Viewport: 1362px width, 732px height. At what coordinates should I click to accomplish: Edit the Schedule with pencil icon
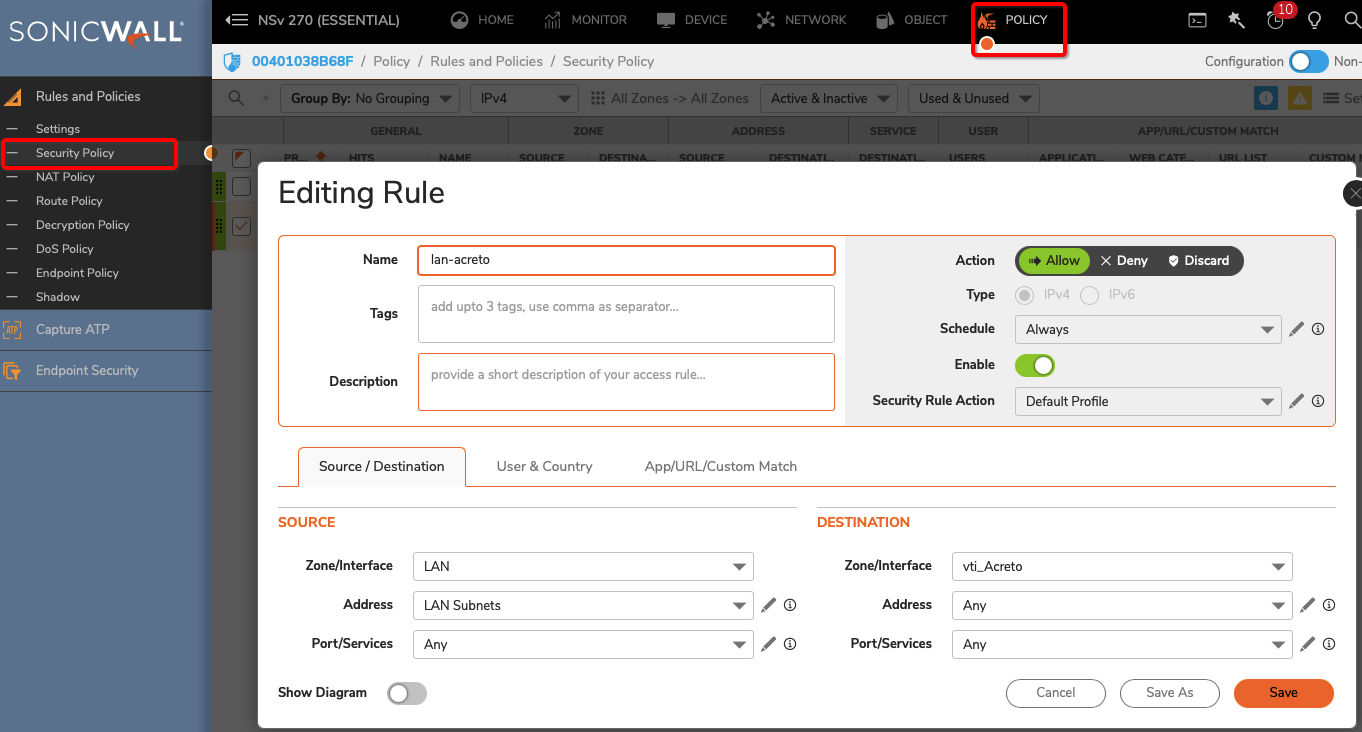[x=1297, y=329]
